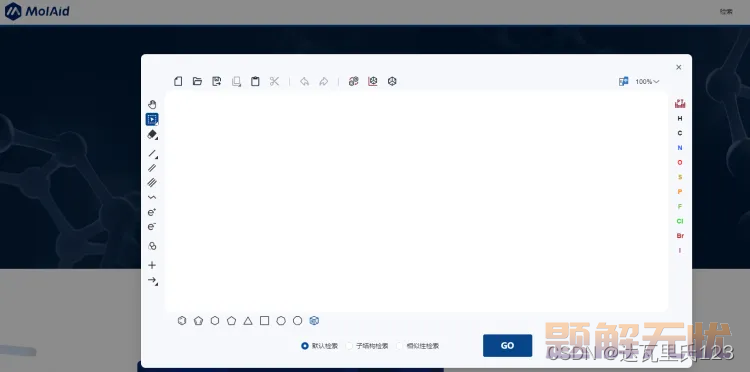750x372 pixels.
Task: Open a structure file with folder icon
Action: pyautogui.click(x=197, y=81)
